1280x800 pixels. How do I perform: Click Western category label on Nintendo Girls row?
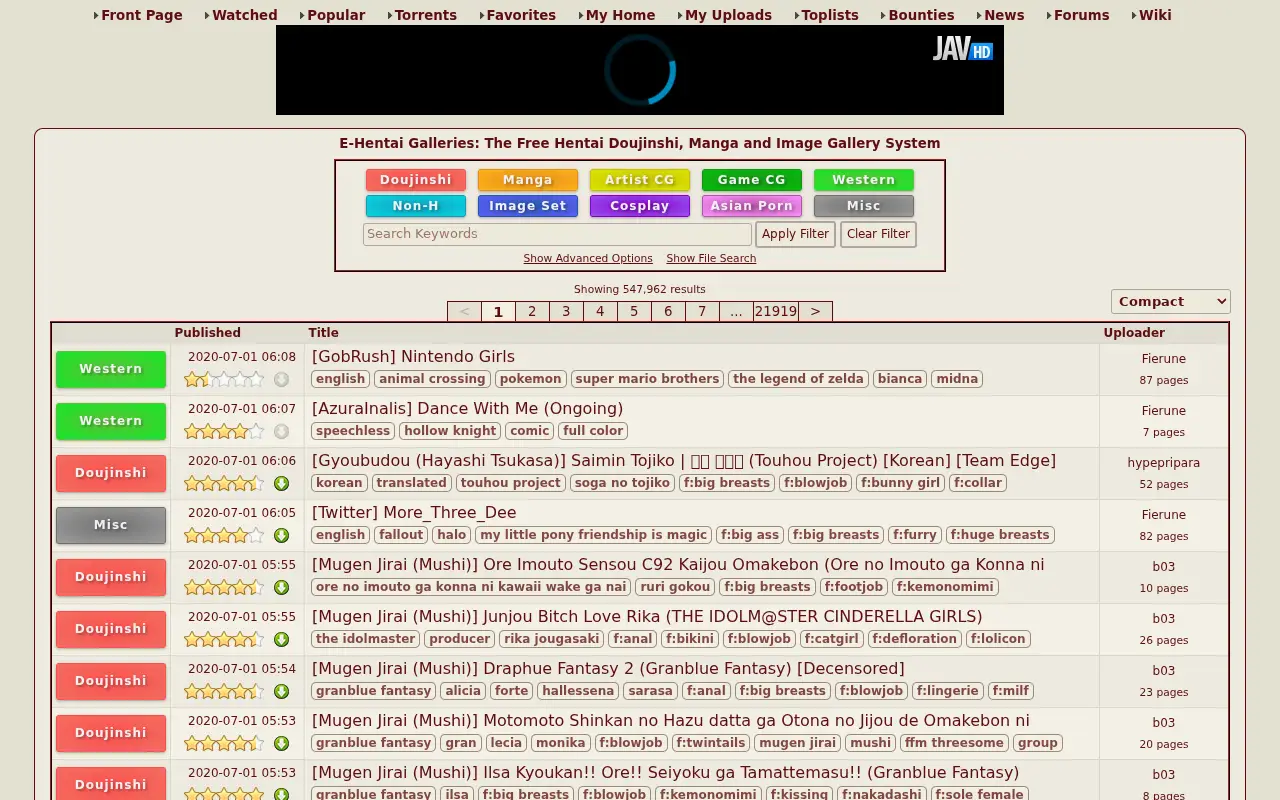pyautogui.click(x=111, y=369)
